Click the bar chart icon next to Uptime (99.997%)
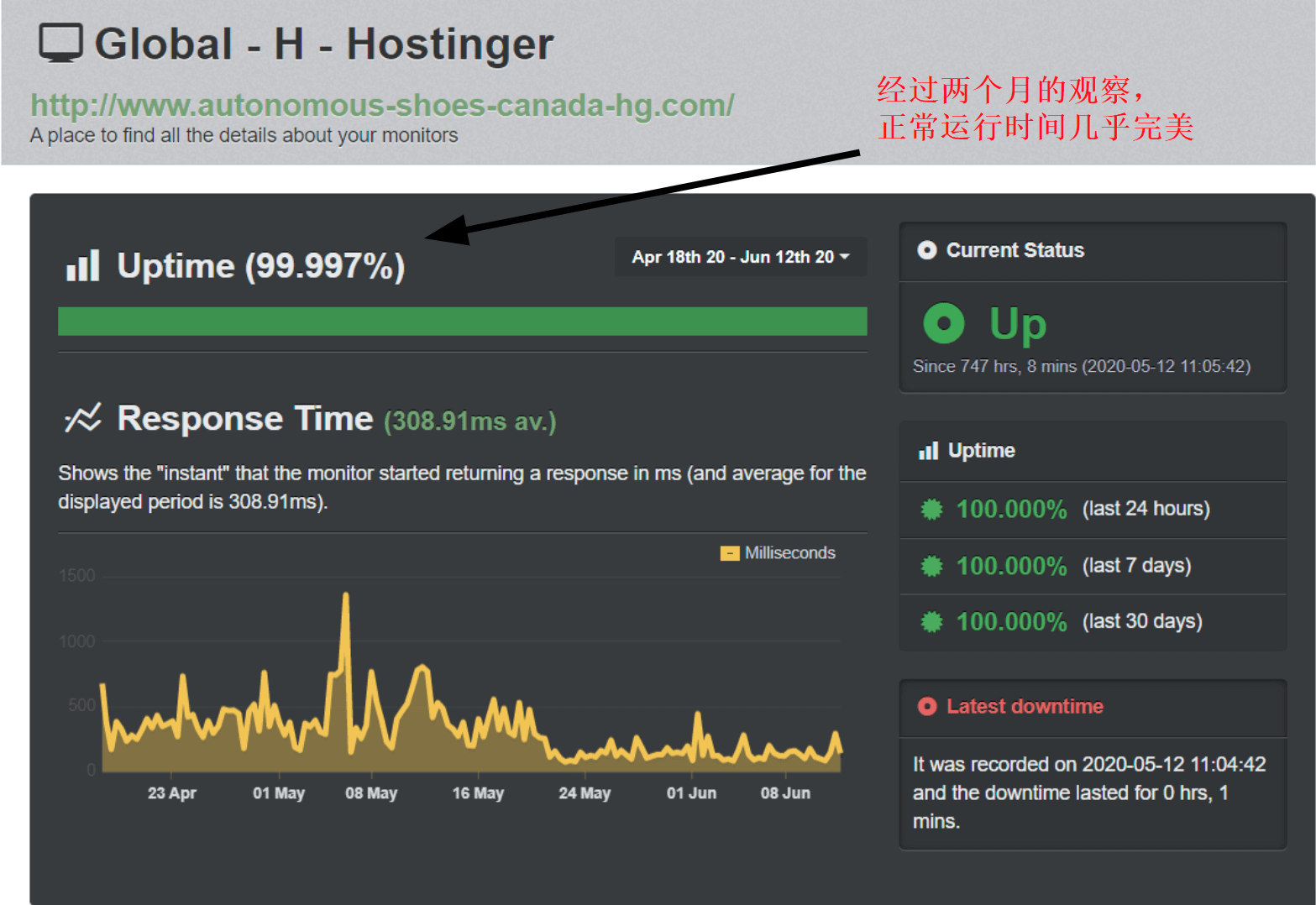 coord(82,265)
